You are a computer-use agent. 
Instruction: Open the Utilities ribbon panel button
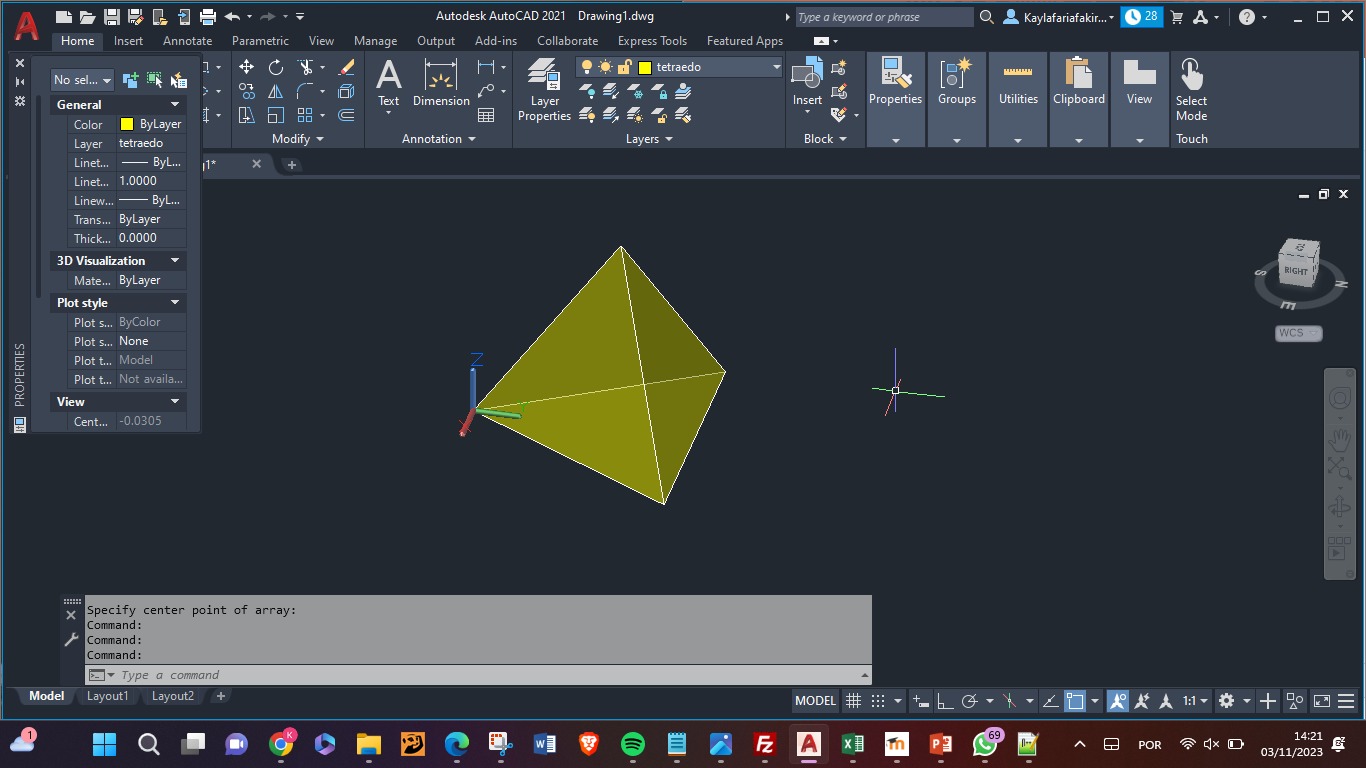pyautogui.click(x=1018, y=99)
